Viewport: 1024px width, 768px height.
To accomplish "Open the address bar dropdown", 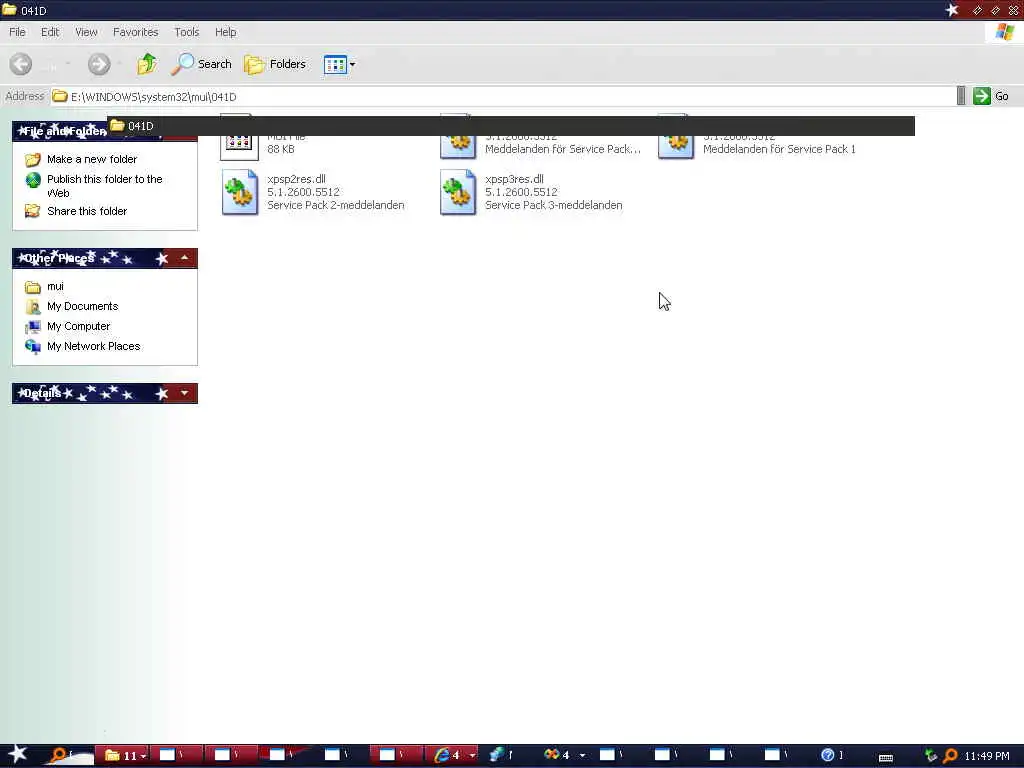I will pos(961,96).
